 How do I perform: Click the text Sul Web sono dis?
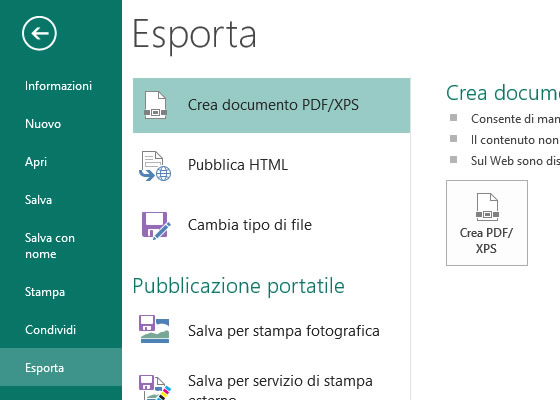pos(515,161)
